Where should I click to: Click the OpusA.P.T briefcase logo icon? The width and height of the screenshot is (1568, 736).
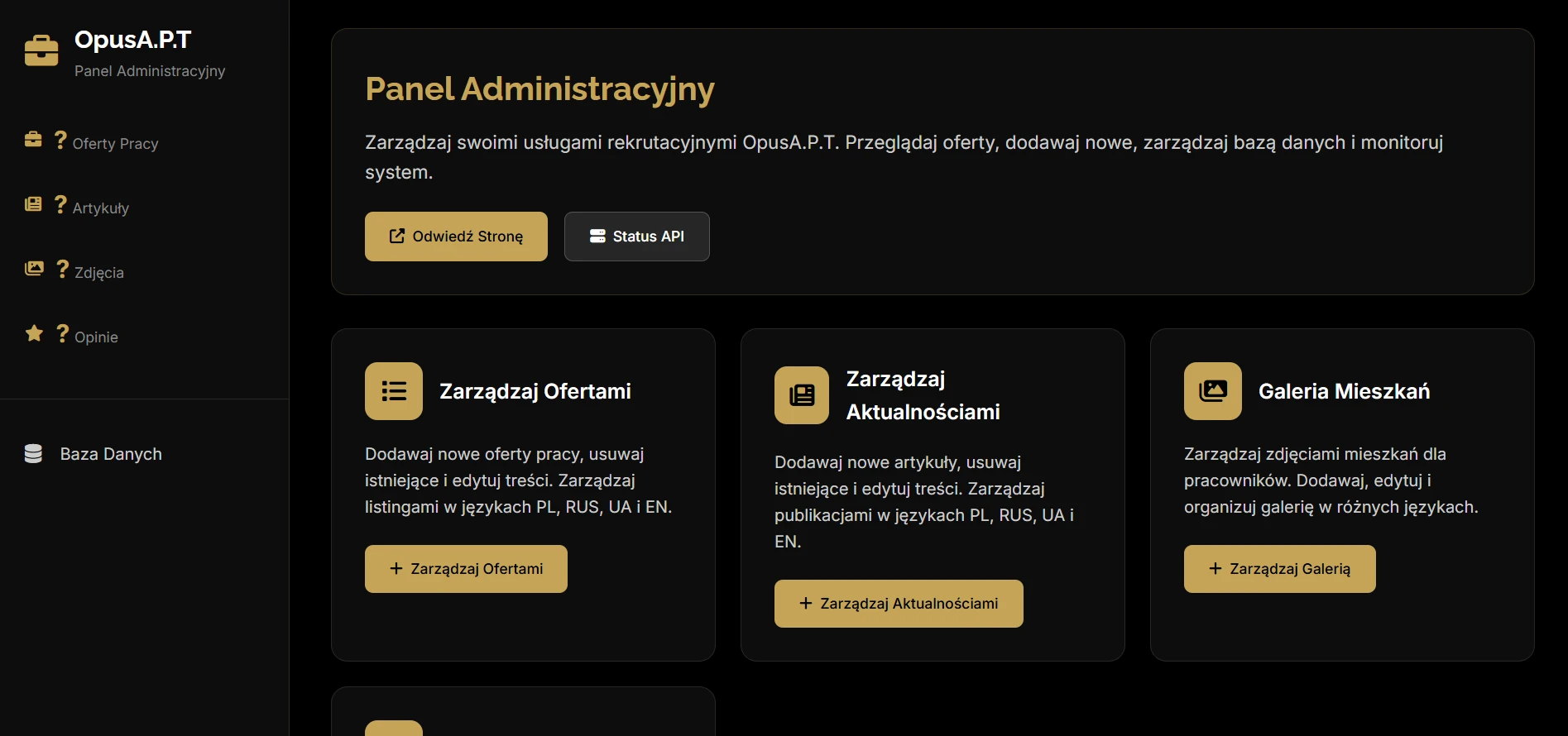point(41,50)
